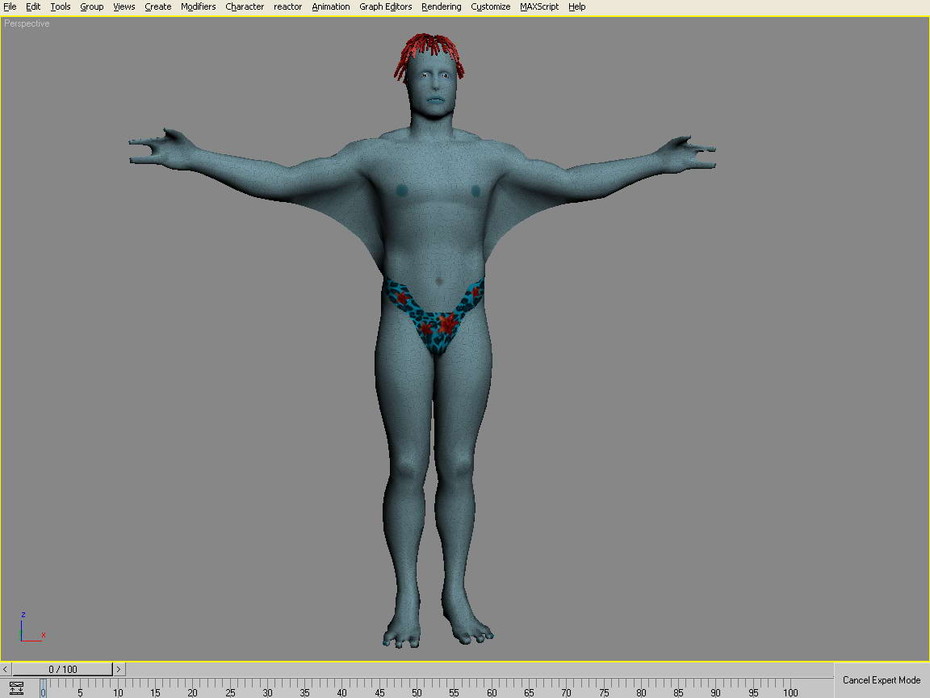
Task: Select the character's red hair object
Action: point(428,45)
